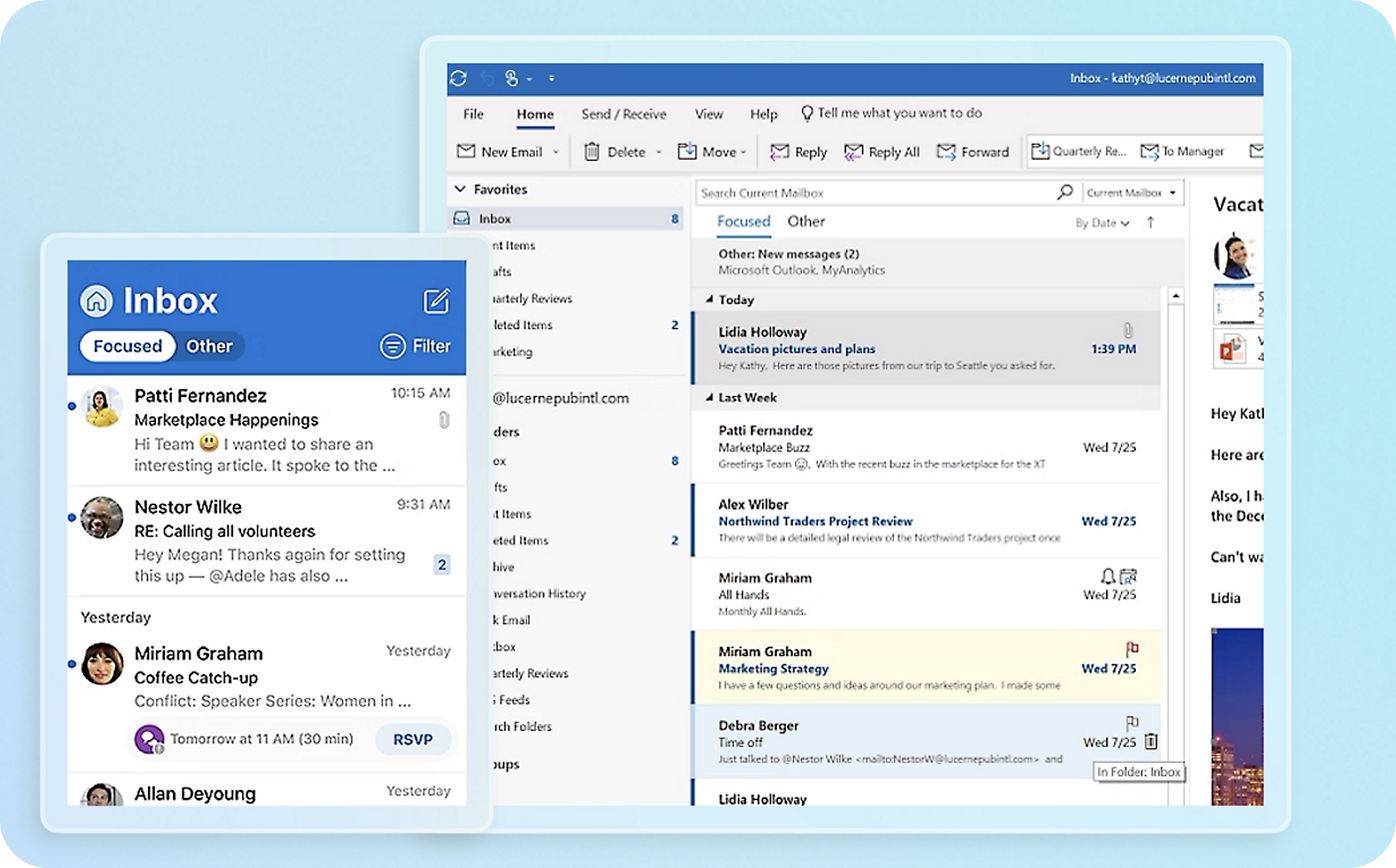Click the Delete trash icon in ribbon
Screen dimensions: 1396x868
(x=592, y=151)
